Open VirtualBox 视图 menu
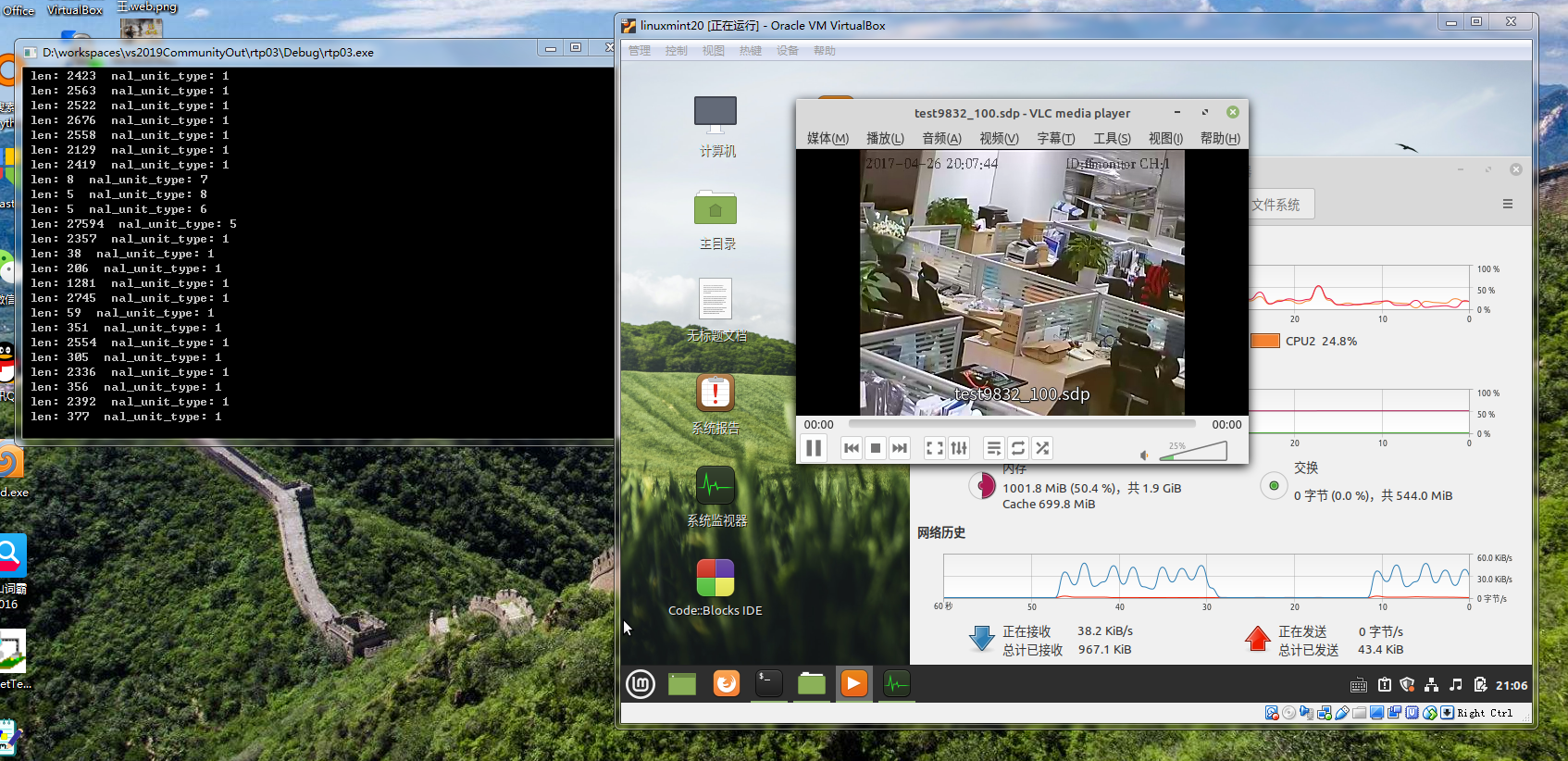The width and height of the screenshot is (1568, 761). (x=714, y=51)
